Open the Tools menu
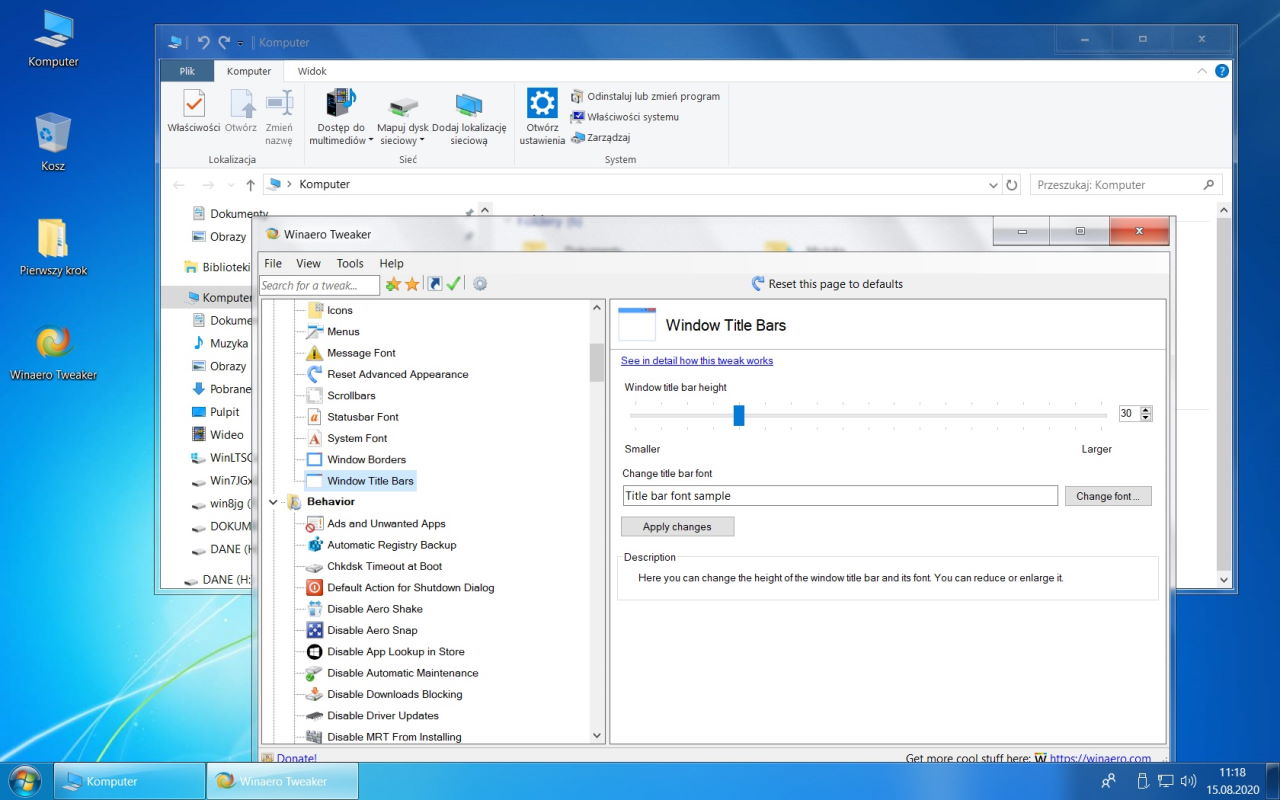 350,263
